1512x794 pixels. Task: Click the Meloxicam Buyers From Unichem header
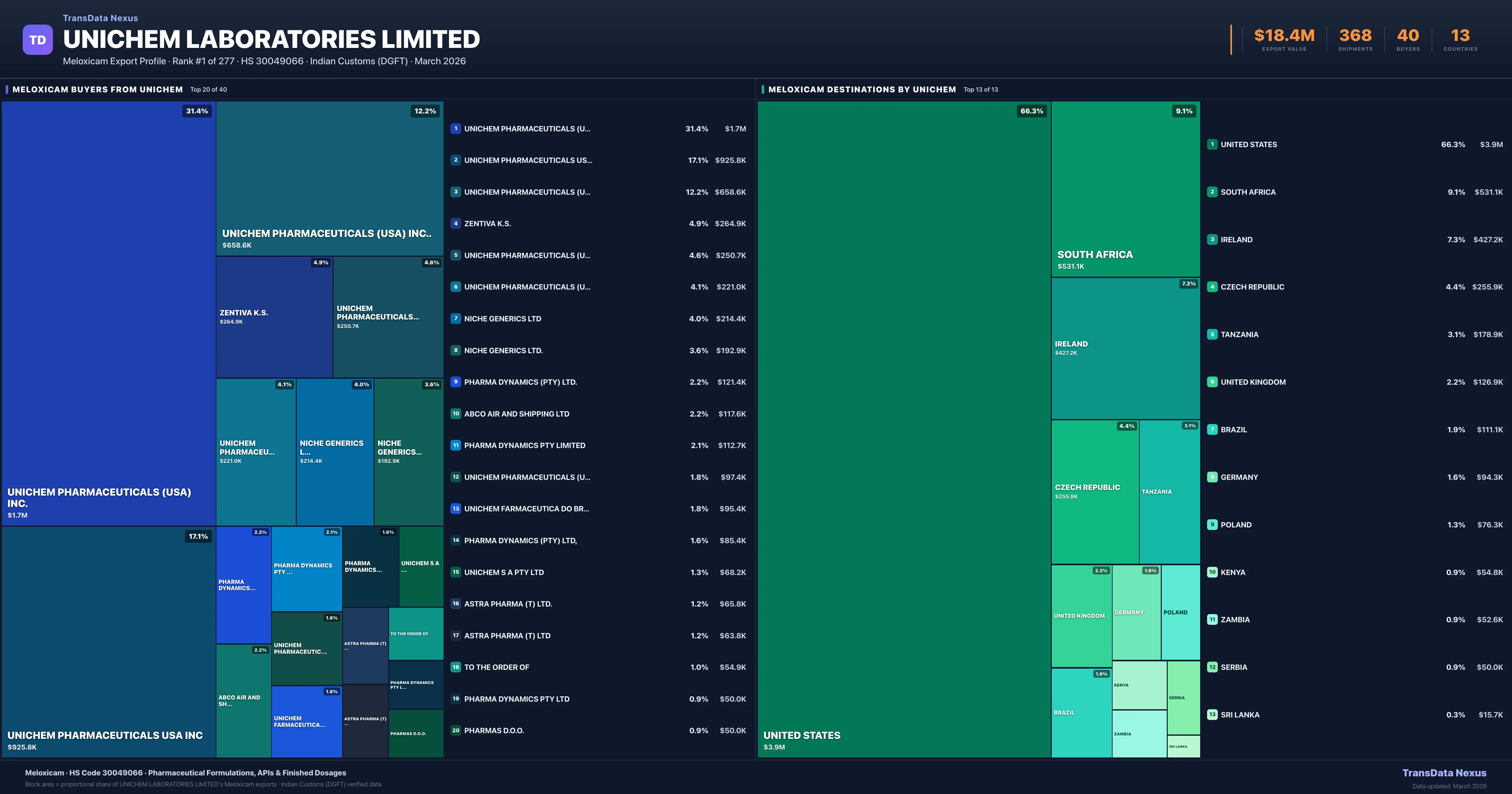pyautogui.click(x=97, y=89)
